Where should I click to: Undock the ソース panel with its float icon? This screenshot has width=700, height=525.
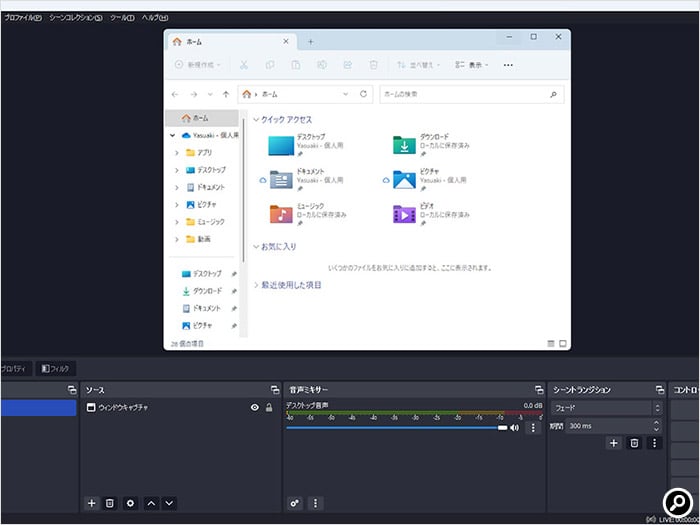(275, 390)
